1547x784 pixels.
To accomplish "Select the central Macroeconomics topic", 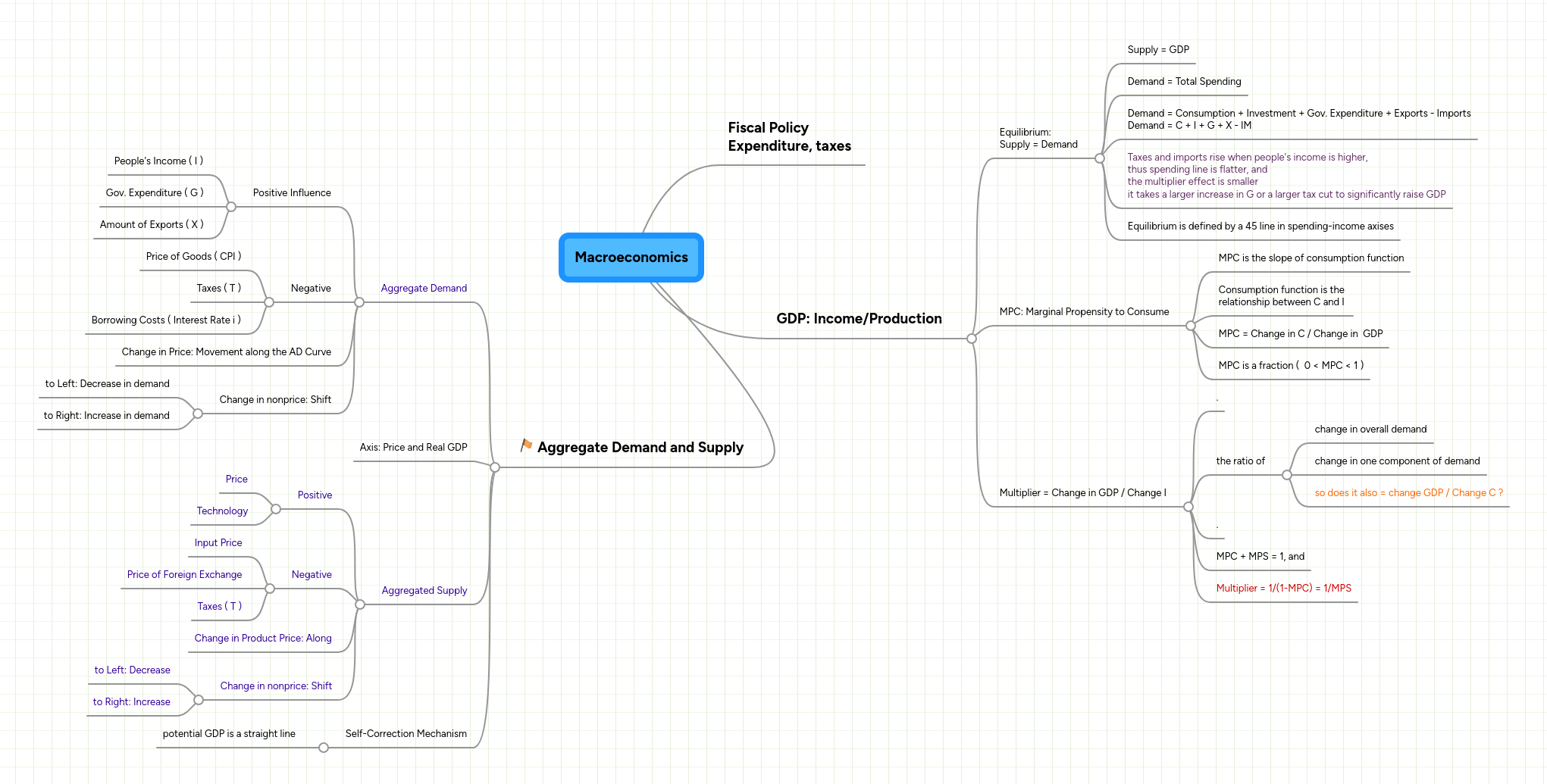I will (x=631, y=258).
